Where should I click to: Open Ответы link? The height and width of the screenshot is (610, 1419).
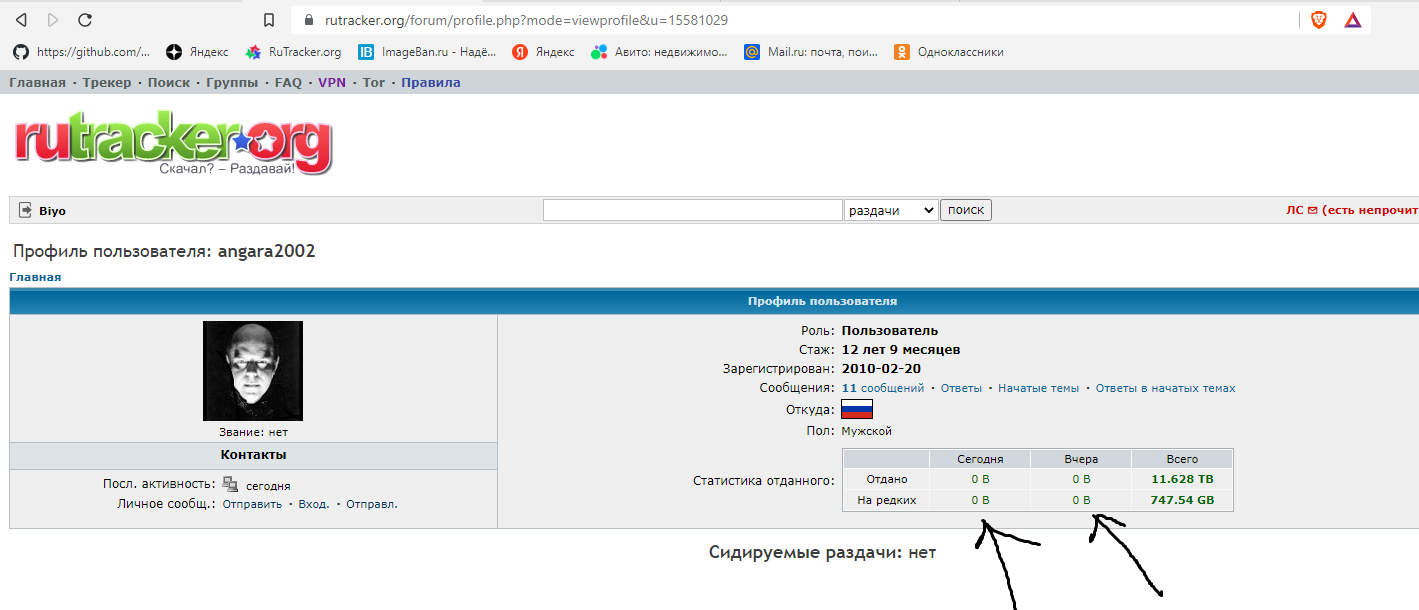[961, 388]
